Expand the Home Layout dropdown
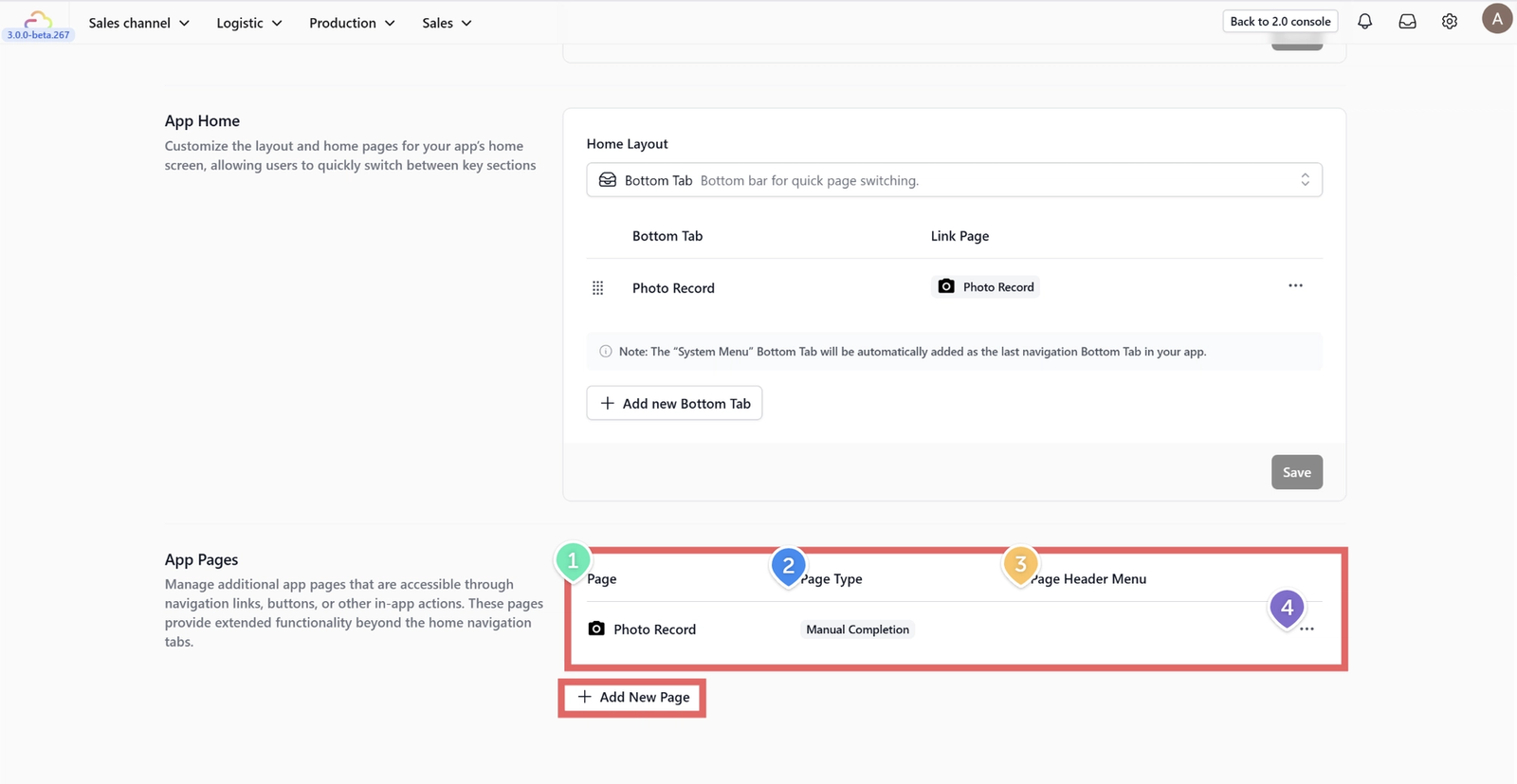The width and height of the screenshot is (1517, 784). (954, 180)
